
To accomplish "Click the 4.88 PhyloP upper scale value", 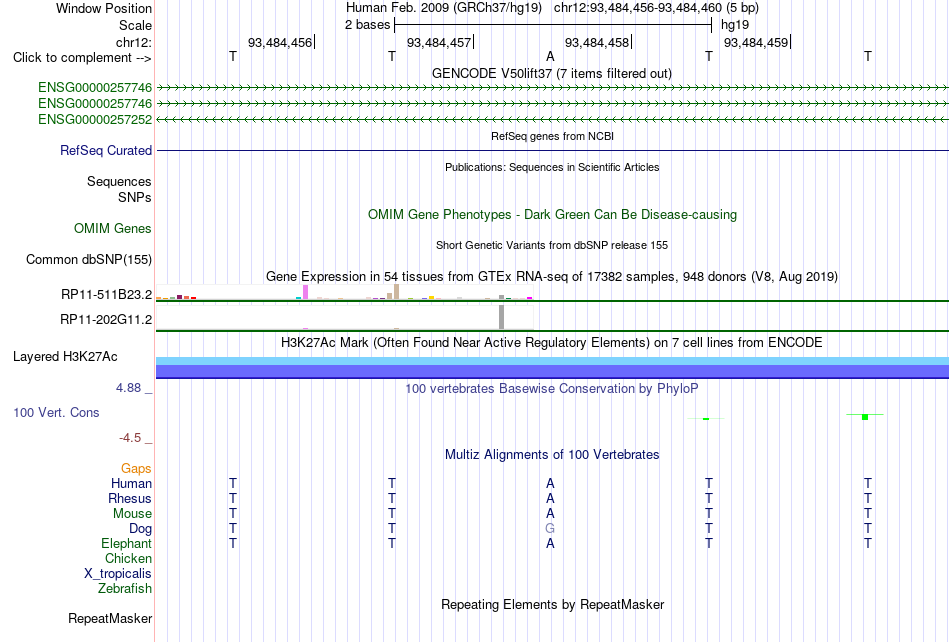I will click(x=128, y=388).
